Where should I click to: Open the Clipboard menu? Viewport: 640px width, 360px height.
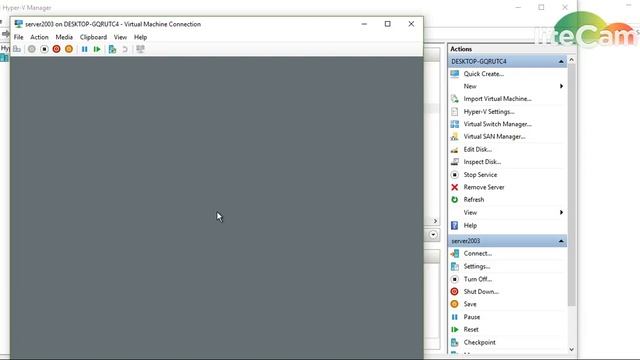pos(93,37)
